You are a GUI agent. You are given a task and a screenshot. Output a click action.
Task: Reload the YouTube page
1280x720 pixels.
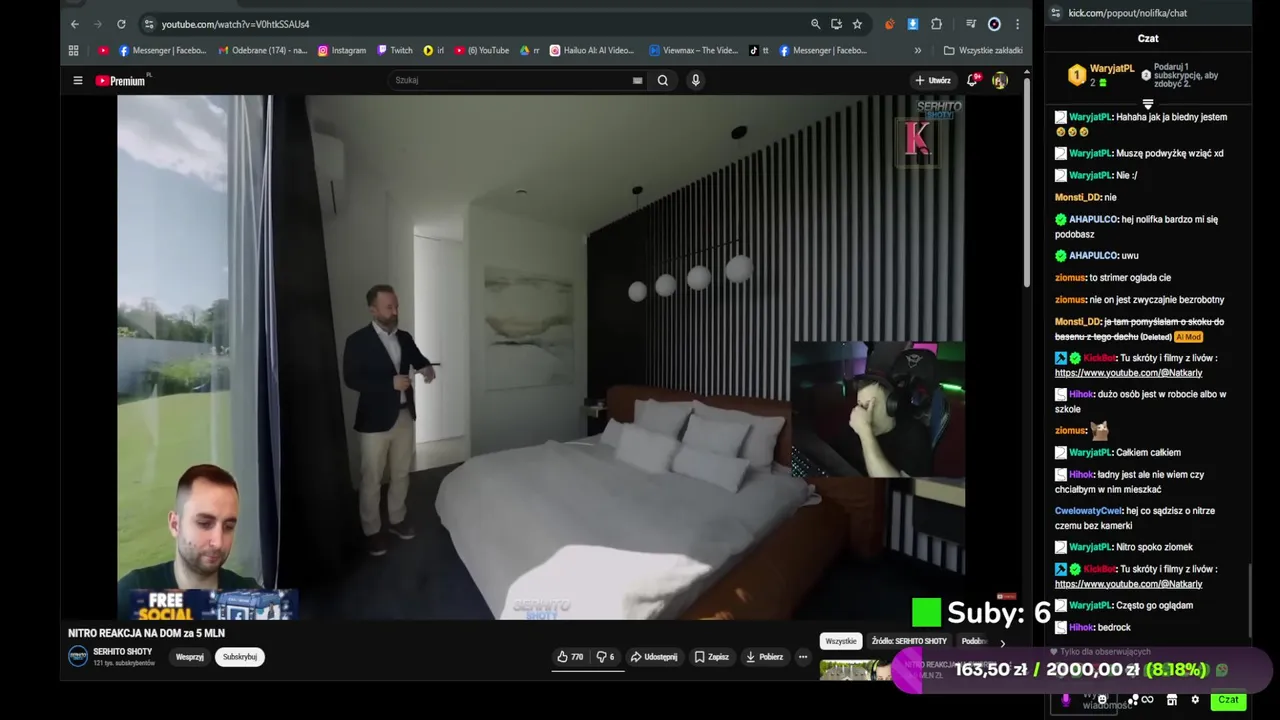coord(121,24)
